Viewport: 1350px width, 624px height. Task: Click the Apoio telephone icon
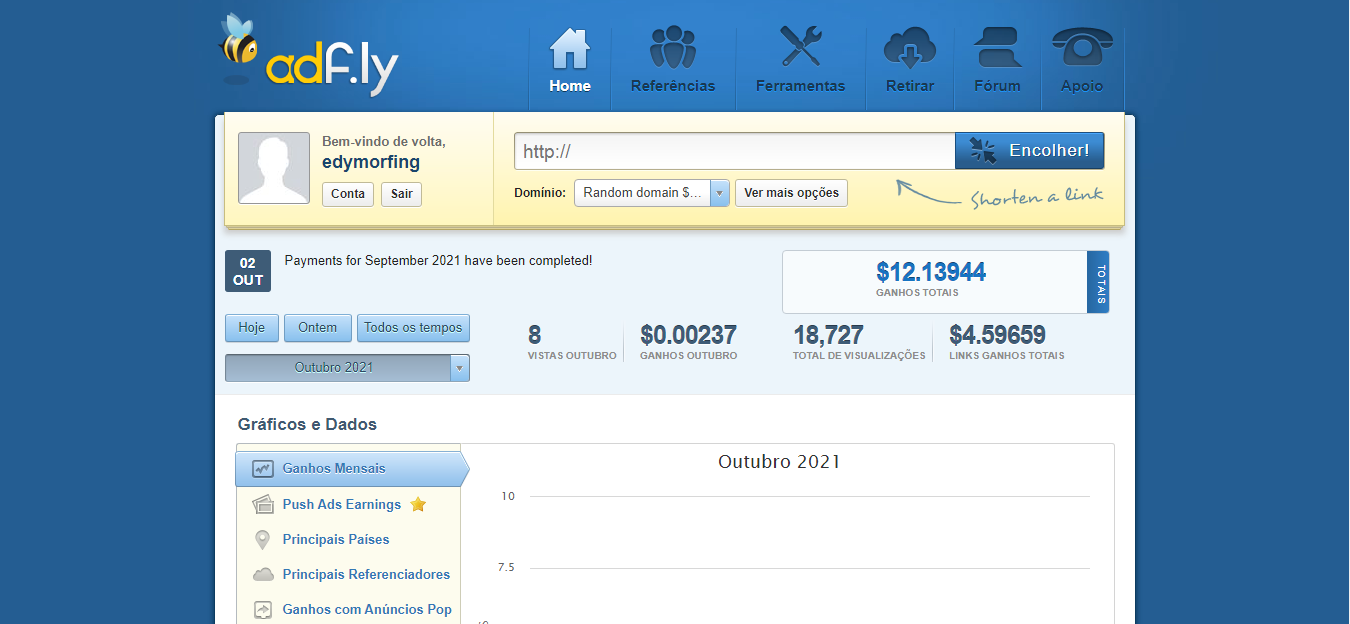pos(1082,48)
